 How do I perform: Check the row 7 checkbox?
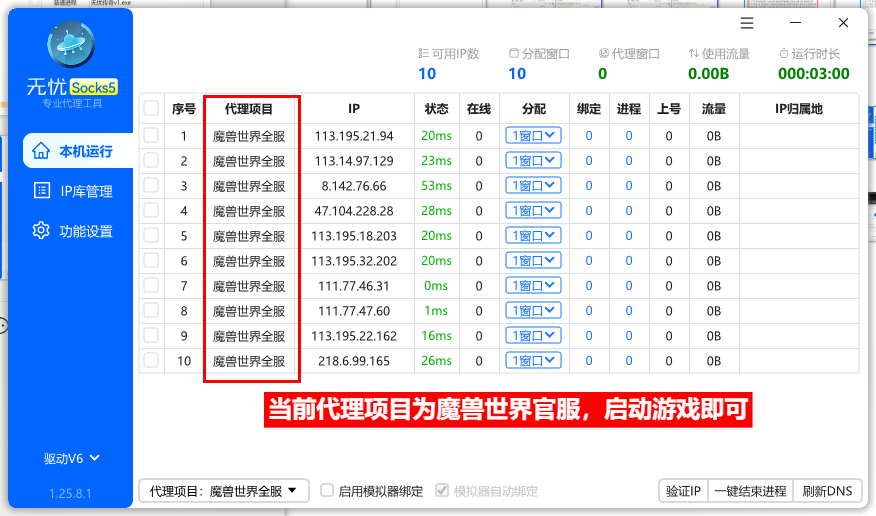151,285
